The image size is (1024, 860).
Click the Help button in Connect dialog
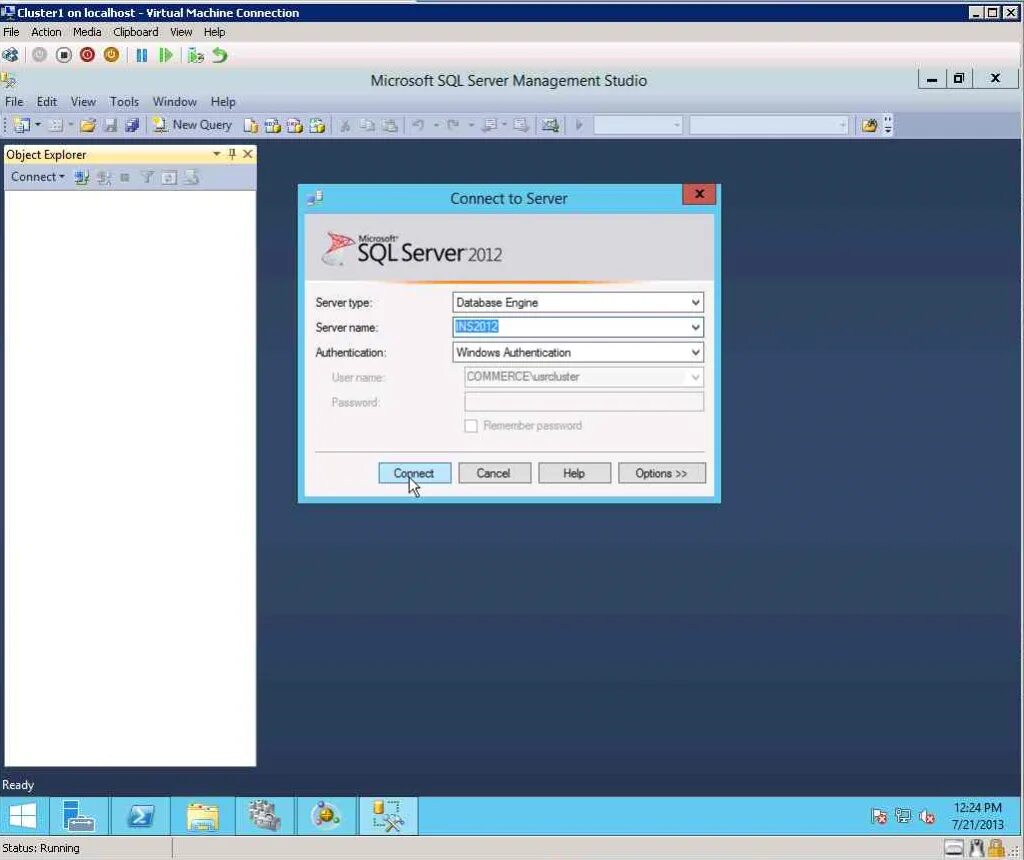pos(574,473)
